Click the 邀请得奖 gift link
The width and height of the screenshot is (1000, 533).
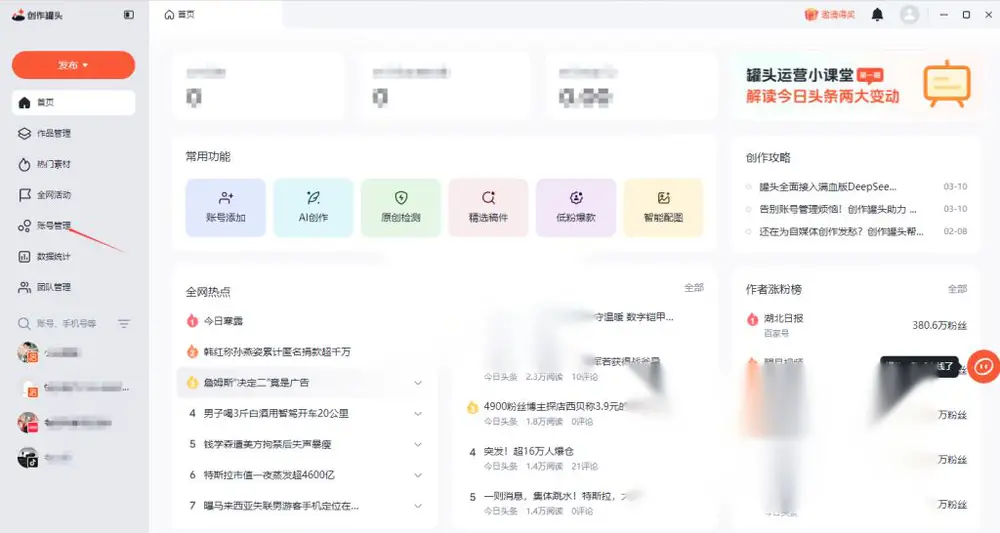pos(830,15)
